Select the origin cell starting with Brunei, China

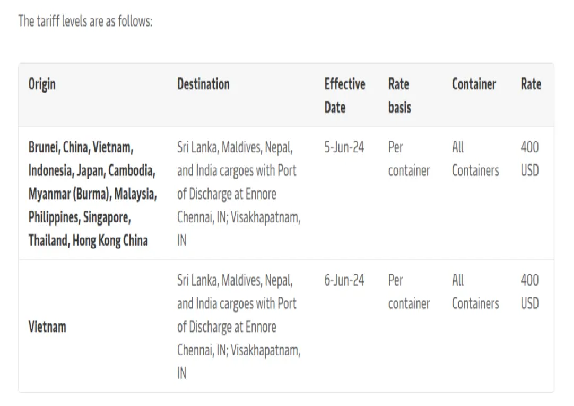(93, 194)
